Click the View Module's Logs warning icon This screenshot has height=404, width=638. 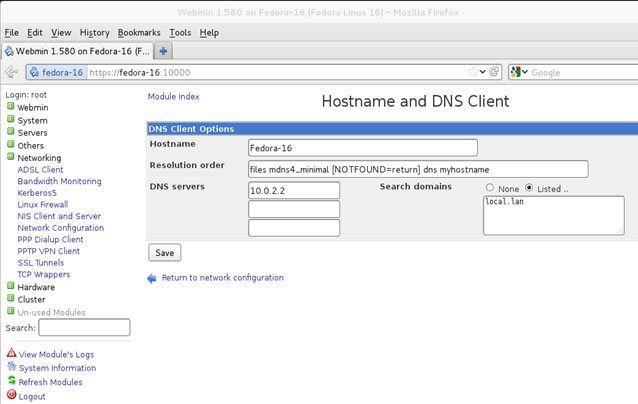click(x=11, y=353)
